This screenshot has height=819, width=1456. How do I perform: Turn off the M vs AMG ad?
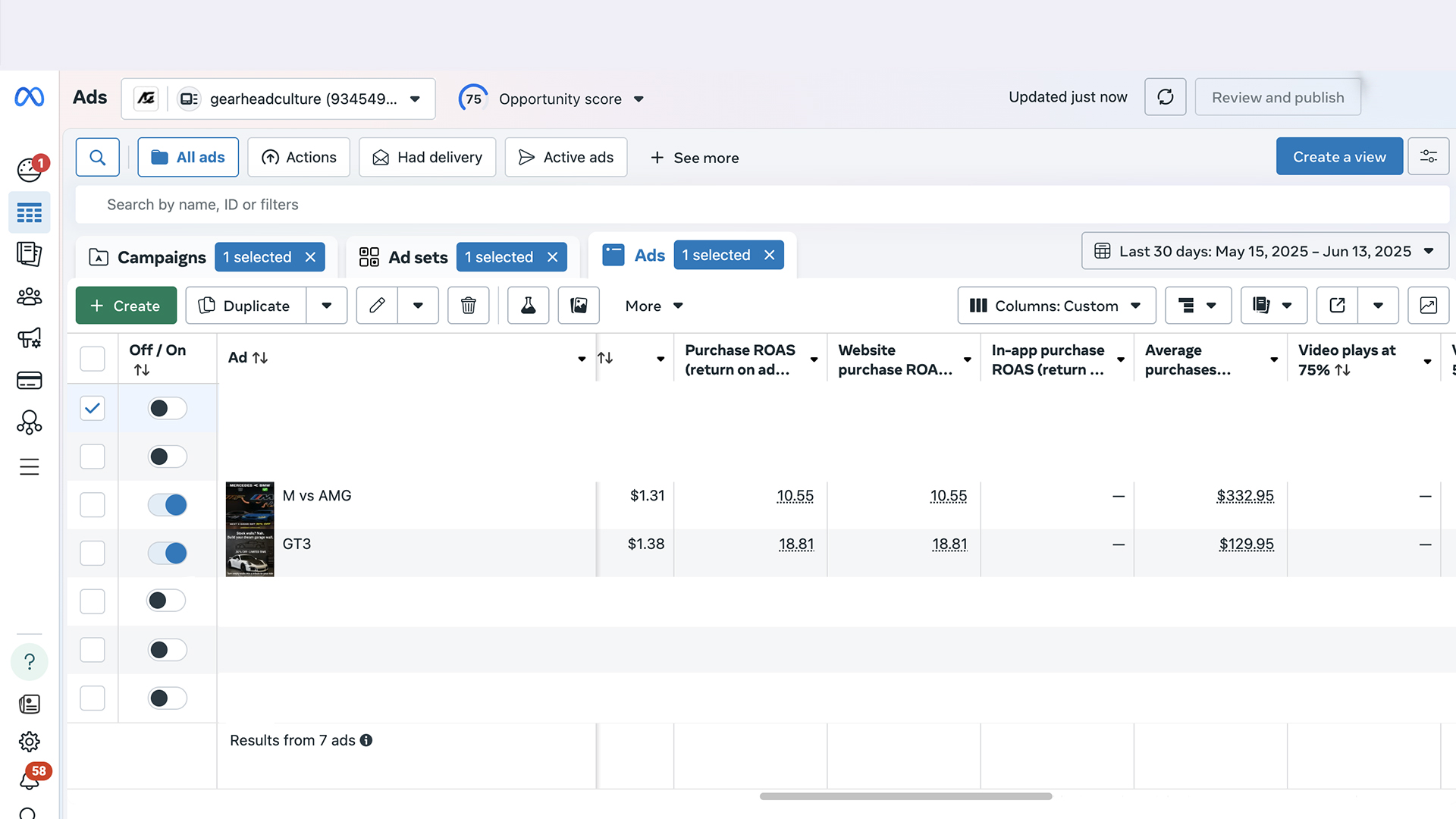click(168, 505)
